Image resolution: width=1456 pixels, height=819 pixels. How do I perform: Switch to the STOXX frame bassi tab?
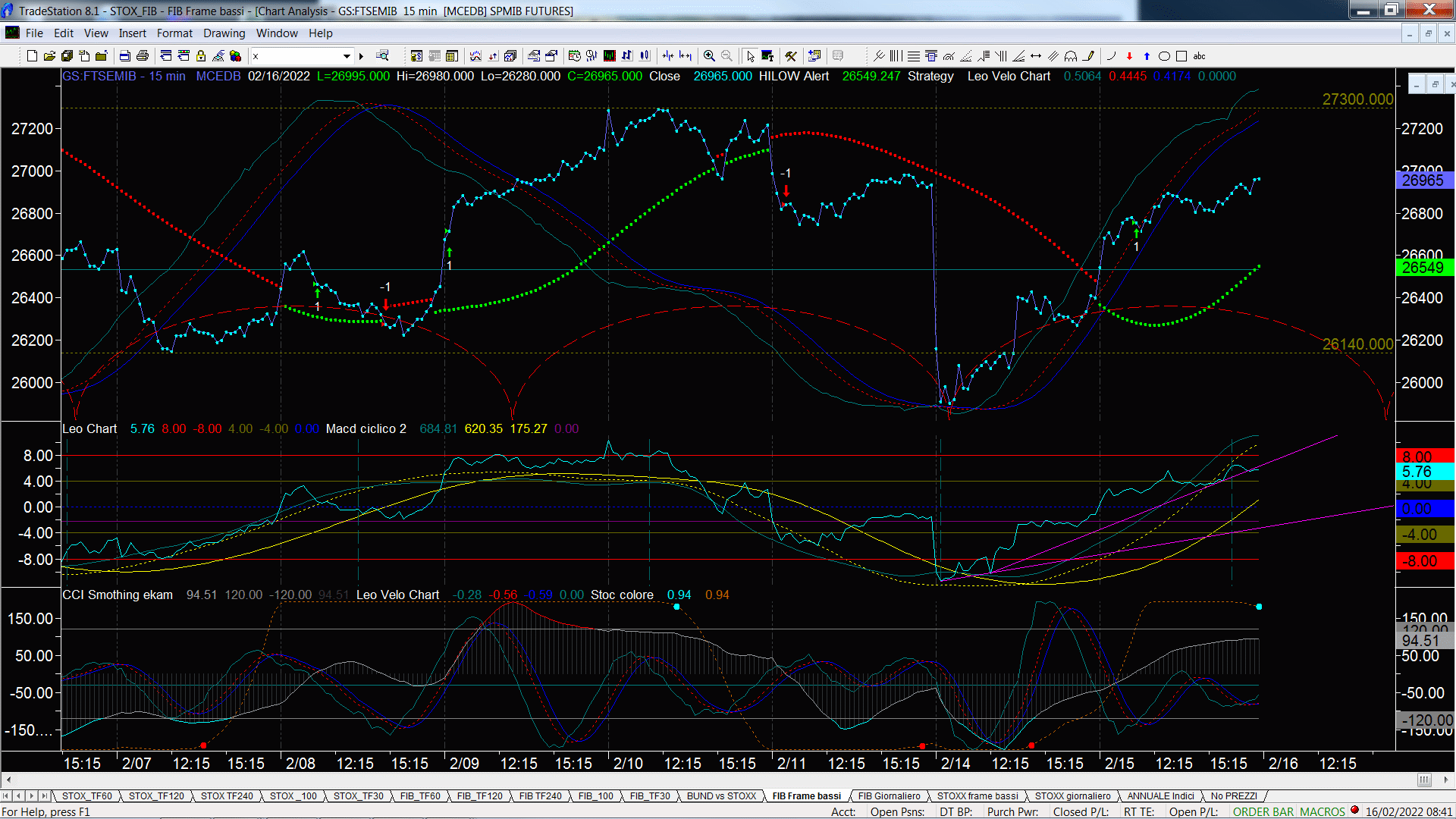977,796
